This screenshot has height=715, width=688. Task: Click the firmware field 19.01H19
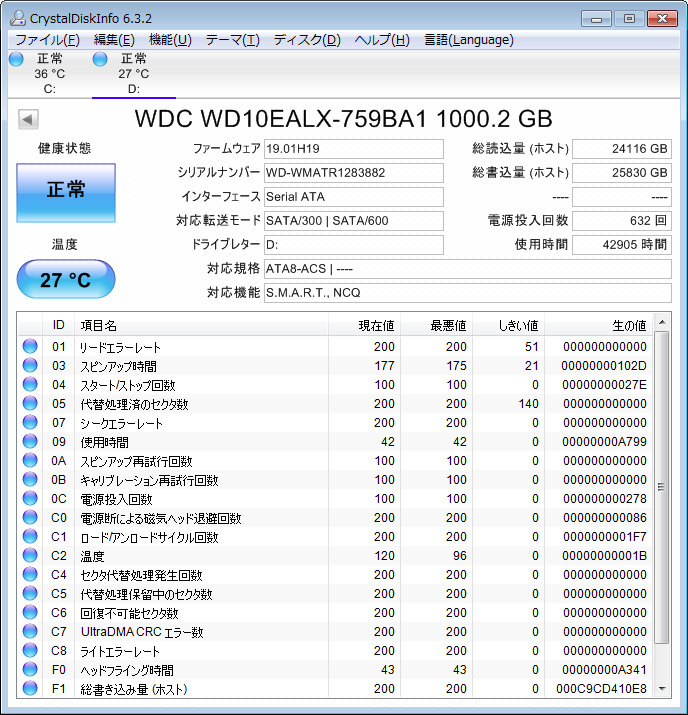353,149
